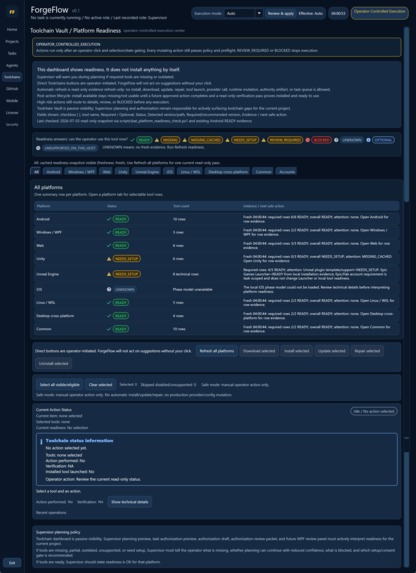Screen dimensions: 416x573
Task: Click the FF ForgeFlow logo icon
Action: pos(12,12)
